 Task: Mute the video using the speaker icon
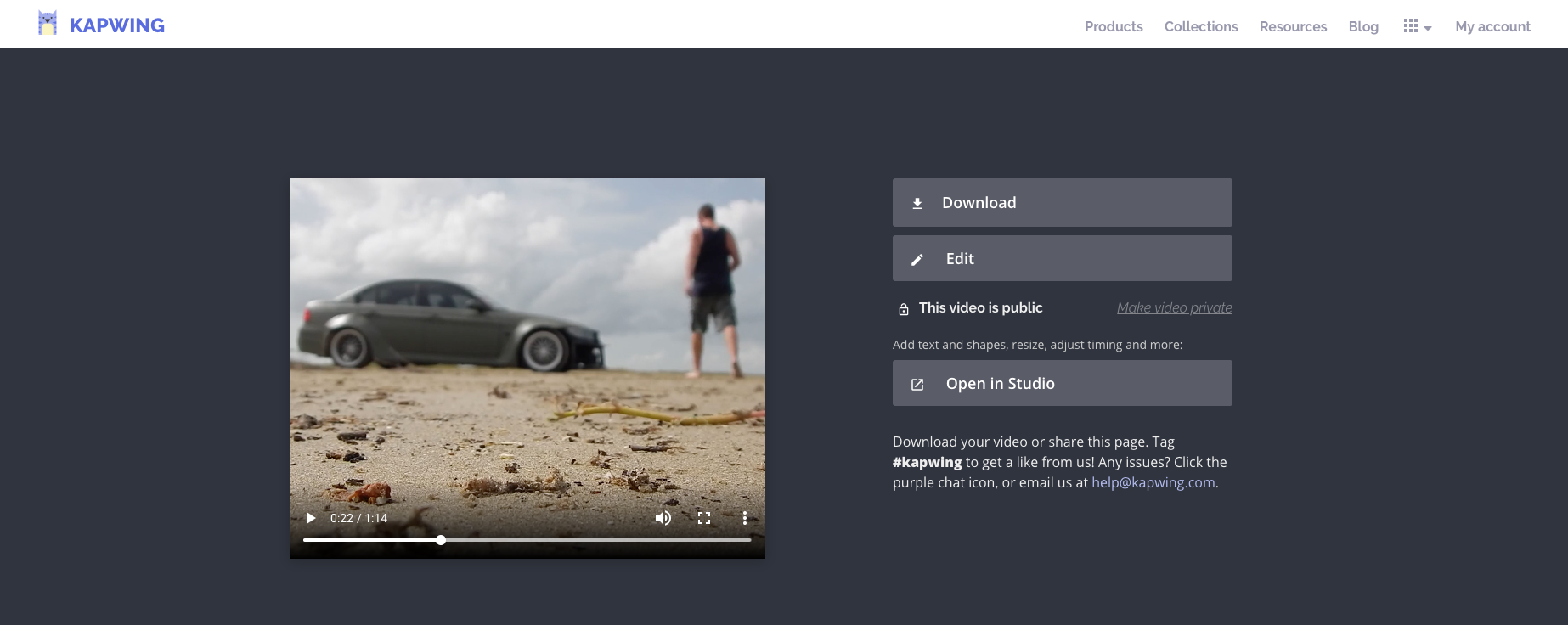663,518
